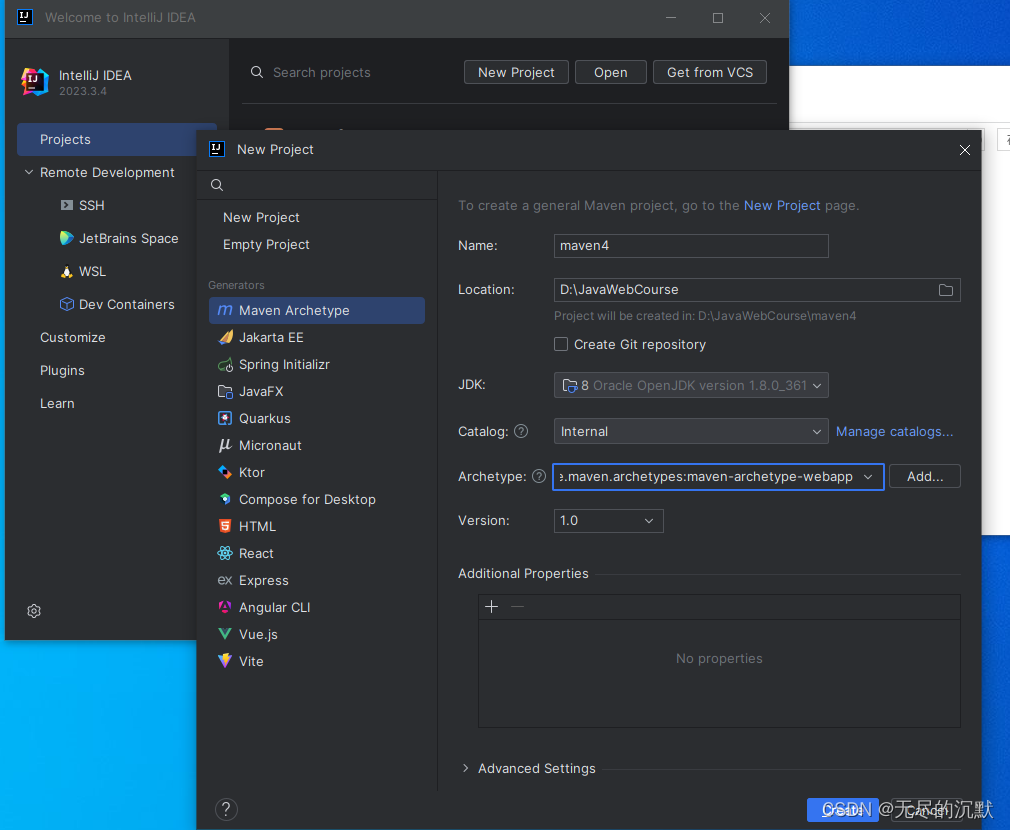
Task: Add a property with the plus icon
Action: click(491, 607)
